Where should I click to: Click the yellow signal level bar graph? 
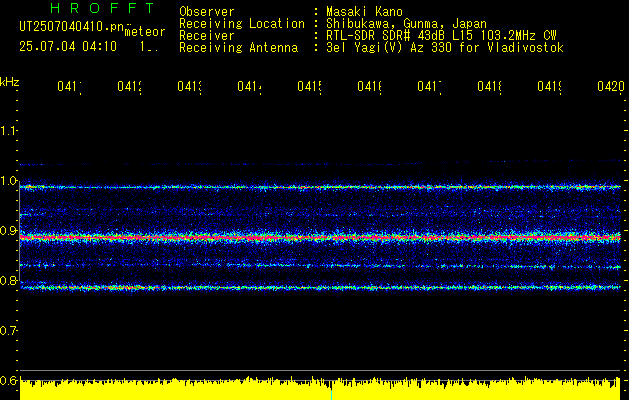coord(320,388)
